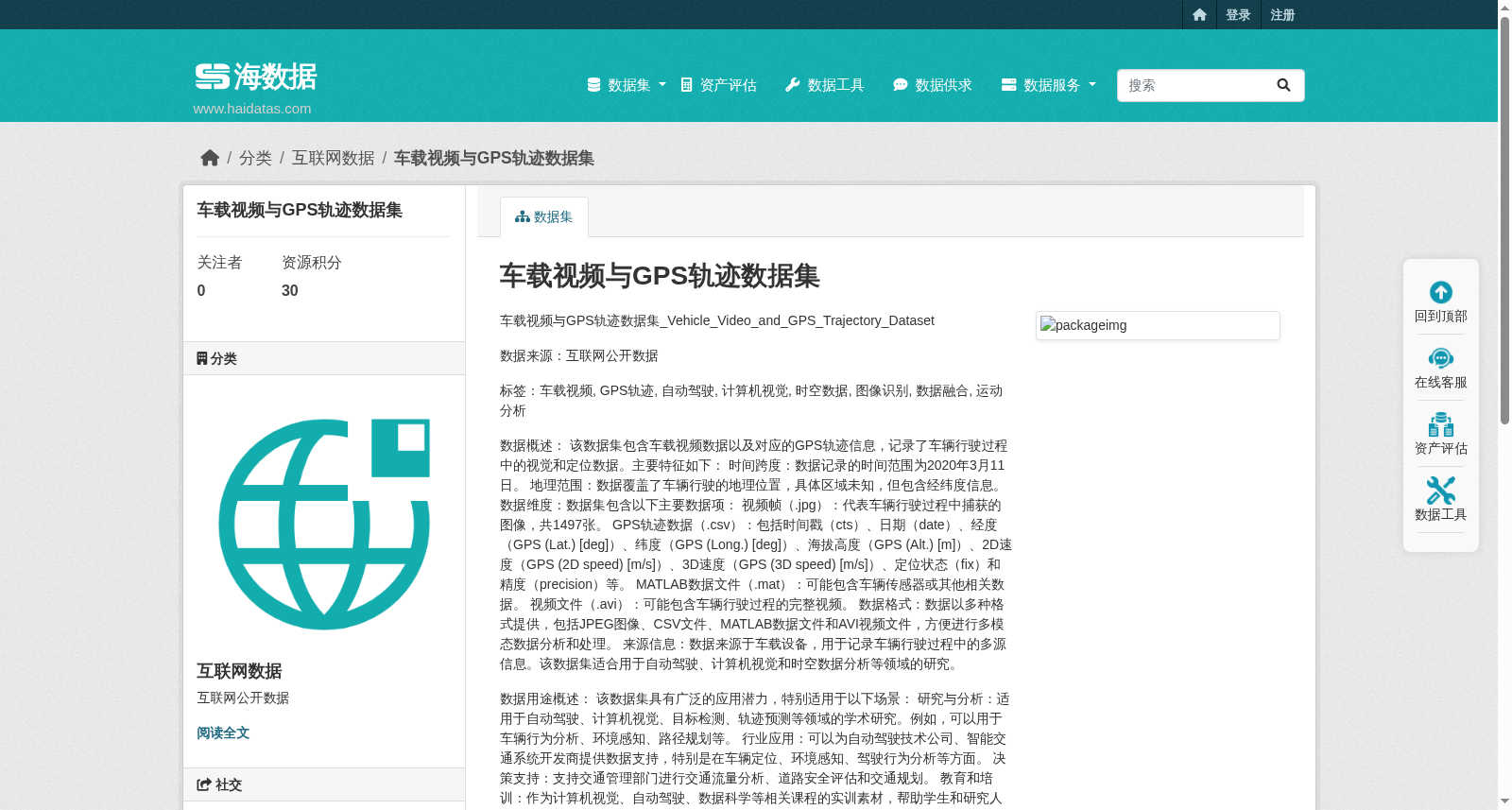
Task: Click the 分类 section icon
Action: coord(202,358)
